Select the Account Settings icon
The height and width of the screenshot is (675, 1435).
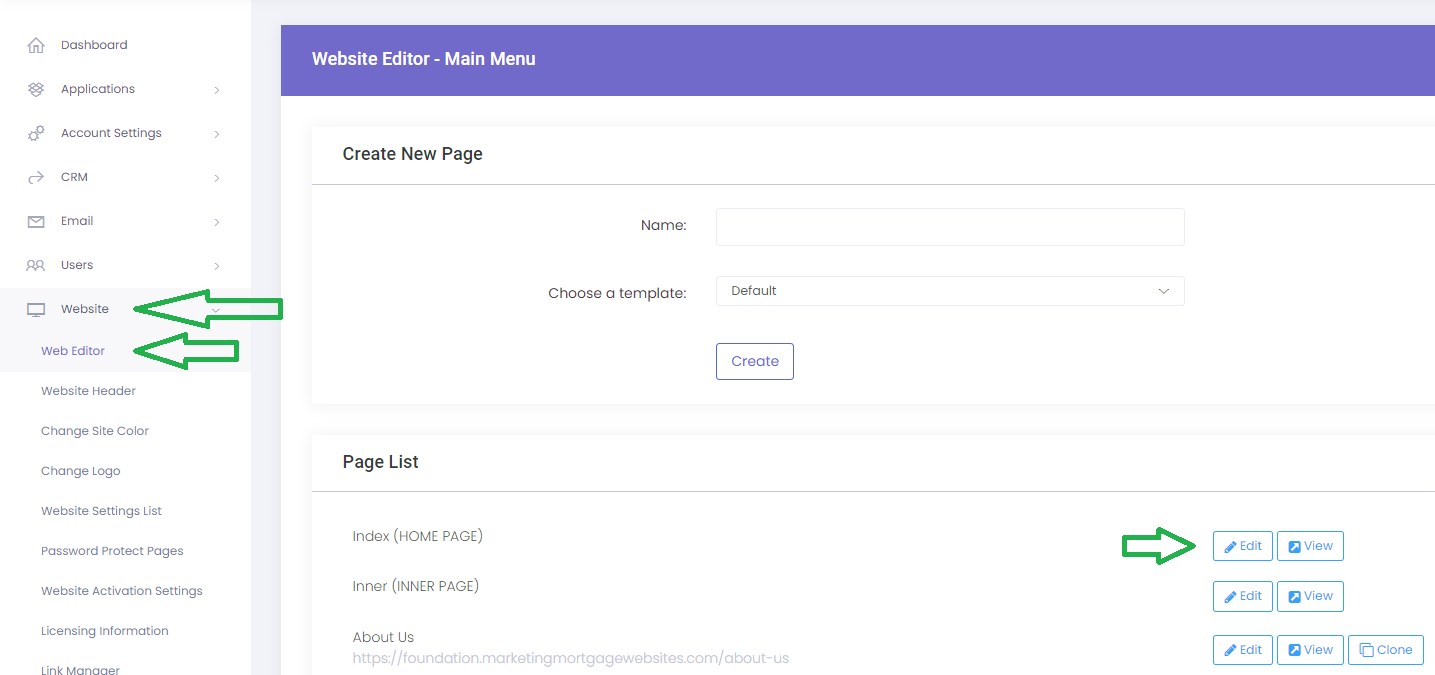[x=35, y=132]
